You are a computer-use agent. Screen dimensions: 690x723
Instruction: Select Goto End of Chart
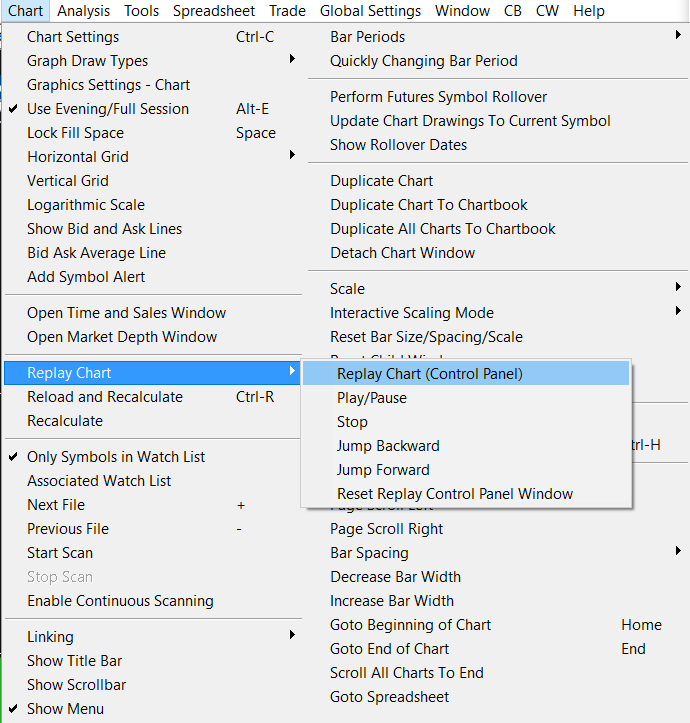(389, 649)
